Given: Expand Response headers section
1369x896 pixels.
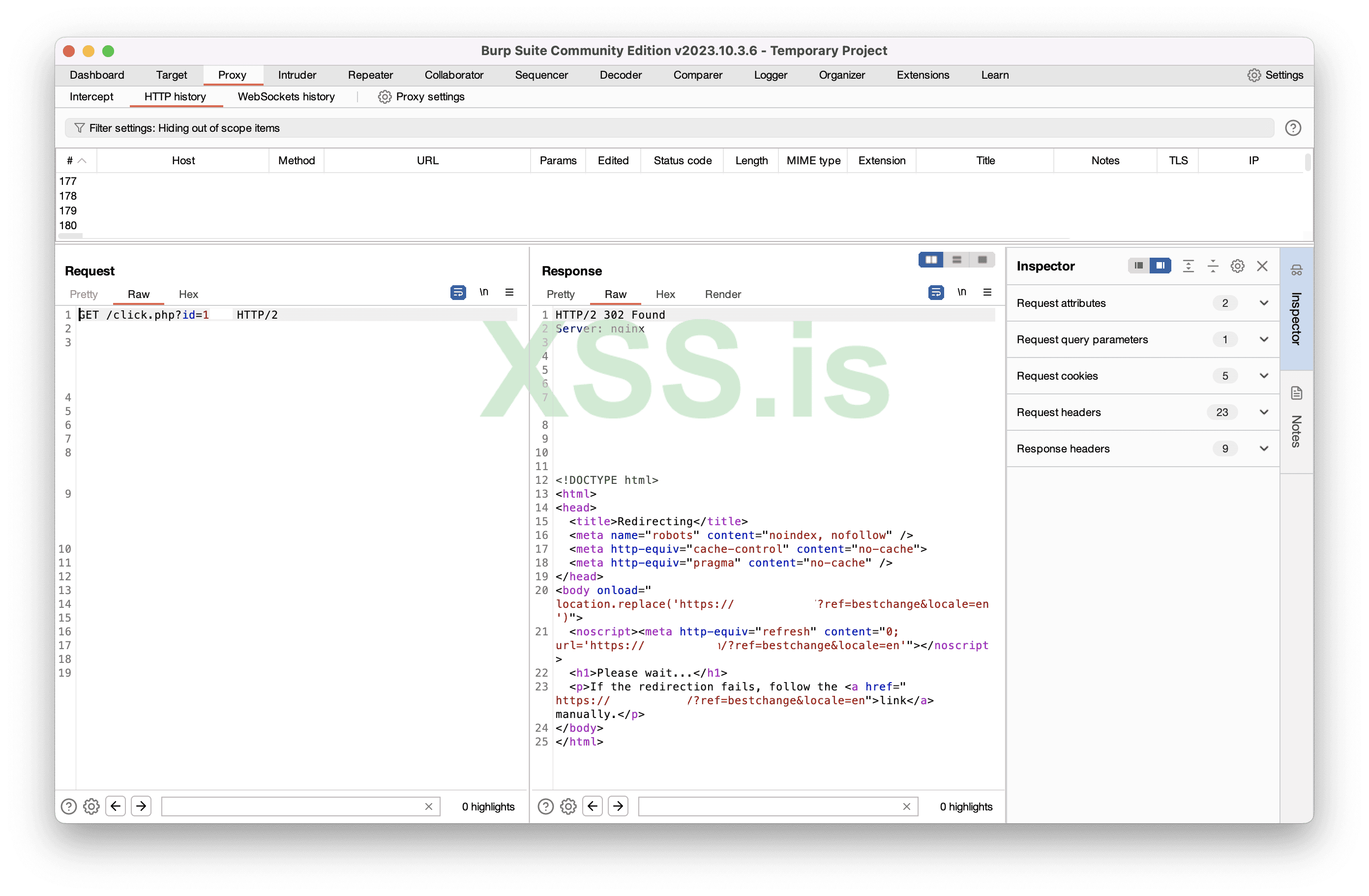Looking at the screenshot, I should (x=1263, y=448).
